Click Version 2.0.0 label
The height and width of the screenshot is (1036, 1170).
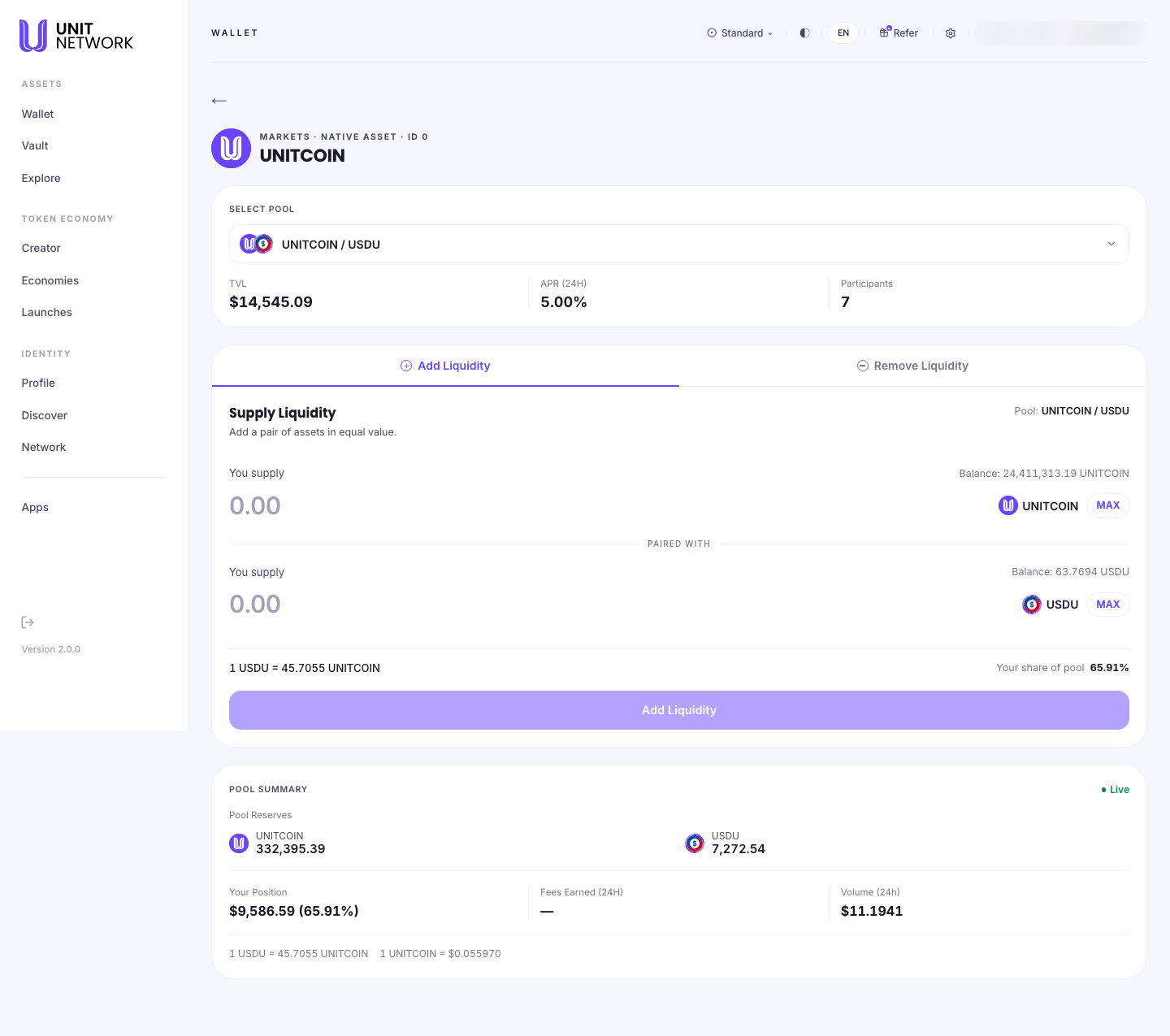point(51,650)
